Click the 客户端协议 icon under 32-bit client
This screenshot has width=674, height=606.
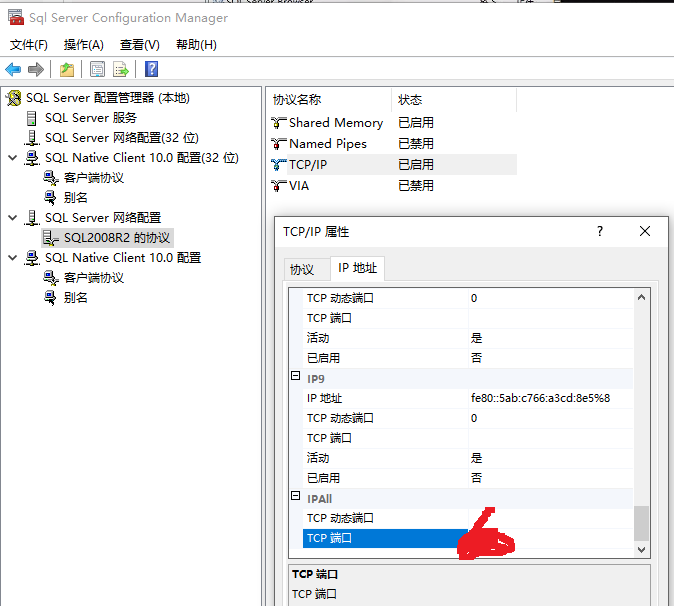[51, 178]
